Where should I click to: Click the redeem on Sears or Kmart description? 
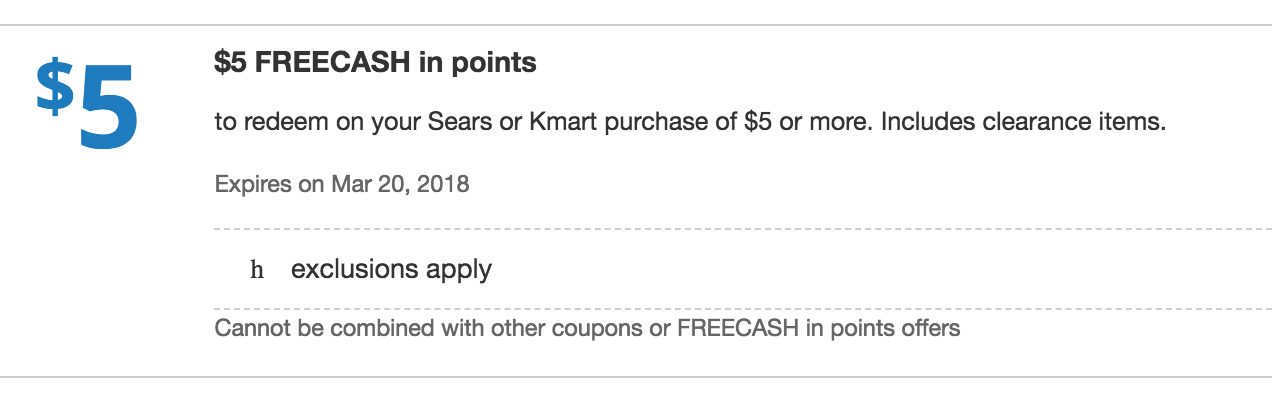click(691, 125)
